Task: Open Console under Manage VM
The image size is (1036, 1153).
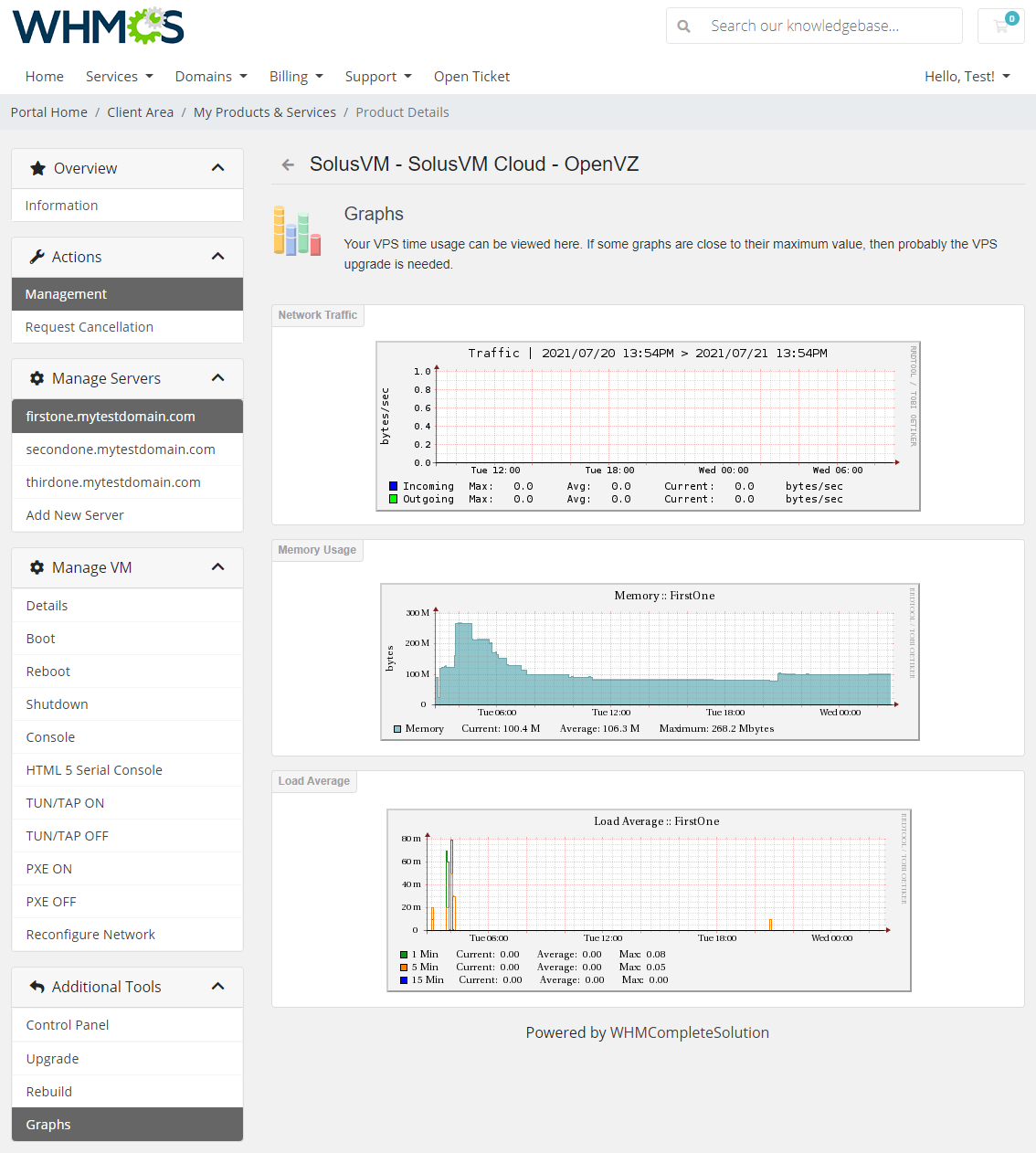Action: pyautogui.click(x=127, y=737)
